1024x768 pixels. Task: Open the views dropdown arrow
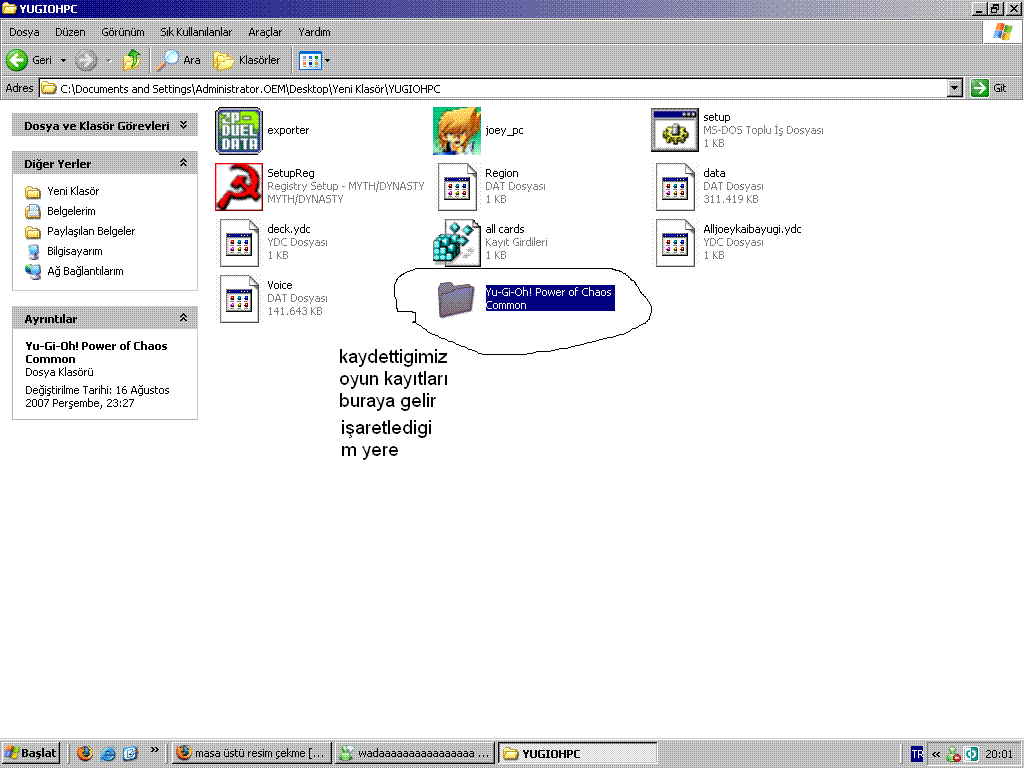pyautogui.click(x=327, y=61)
